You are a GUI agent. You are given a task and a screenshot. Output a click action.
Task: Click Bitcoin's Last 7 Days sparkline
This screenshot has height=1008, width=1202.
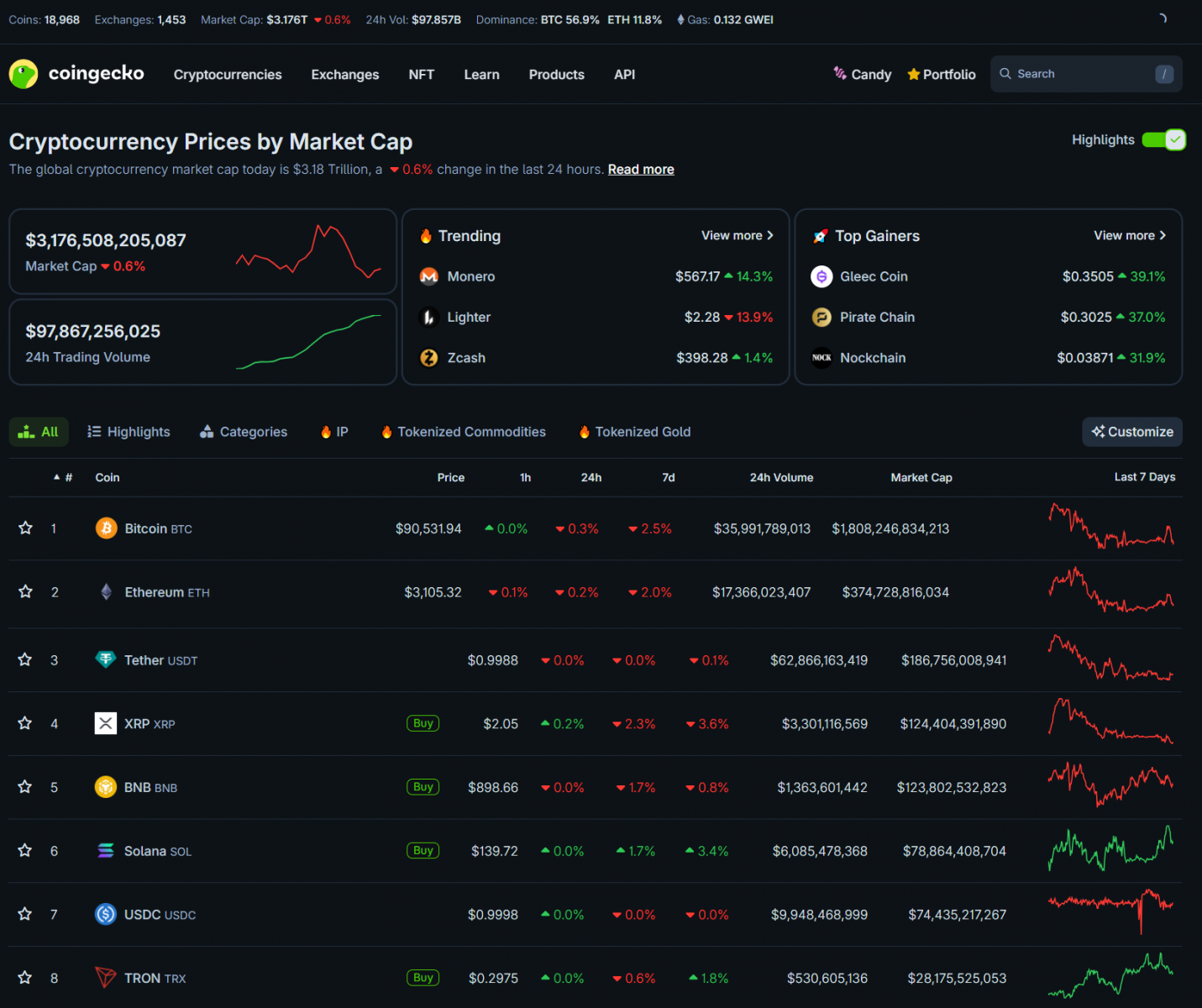pyautogui.click(x=1110, y=528)
